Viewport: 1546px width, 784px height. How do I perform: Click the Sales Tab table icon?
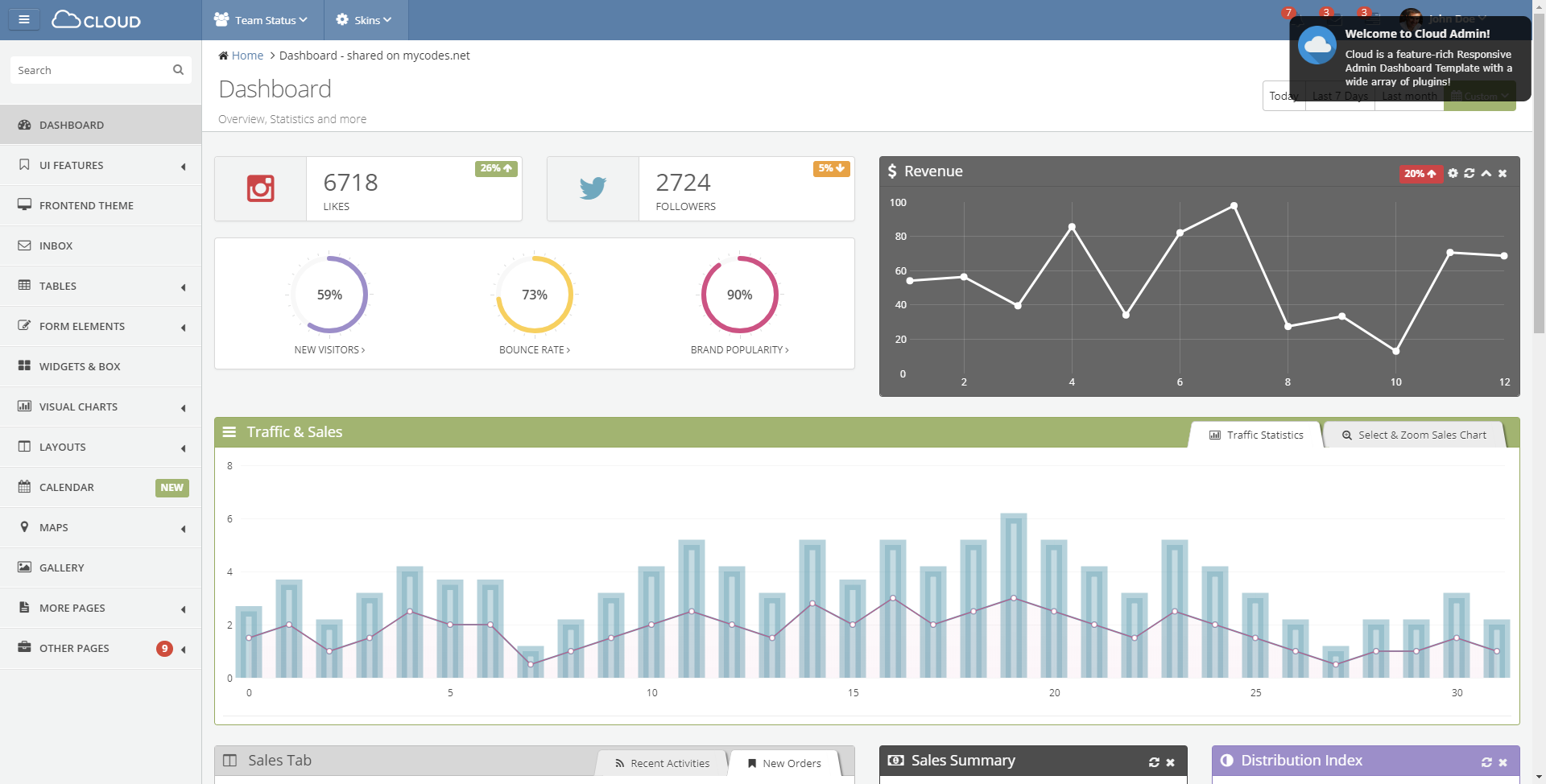pos(230,761)
